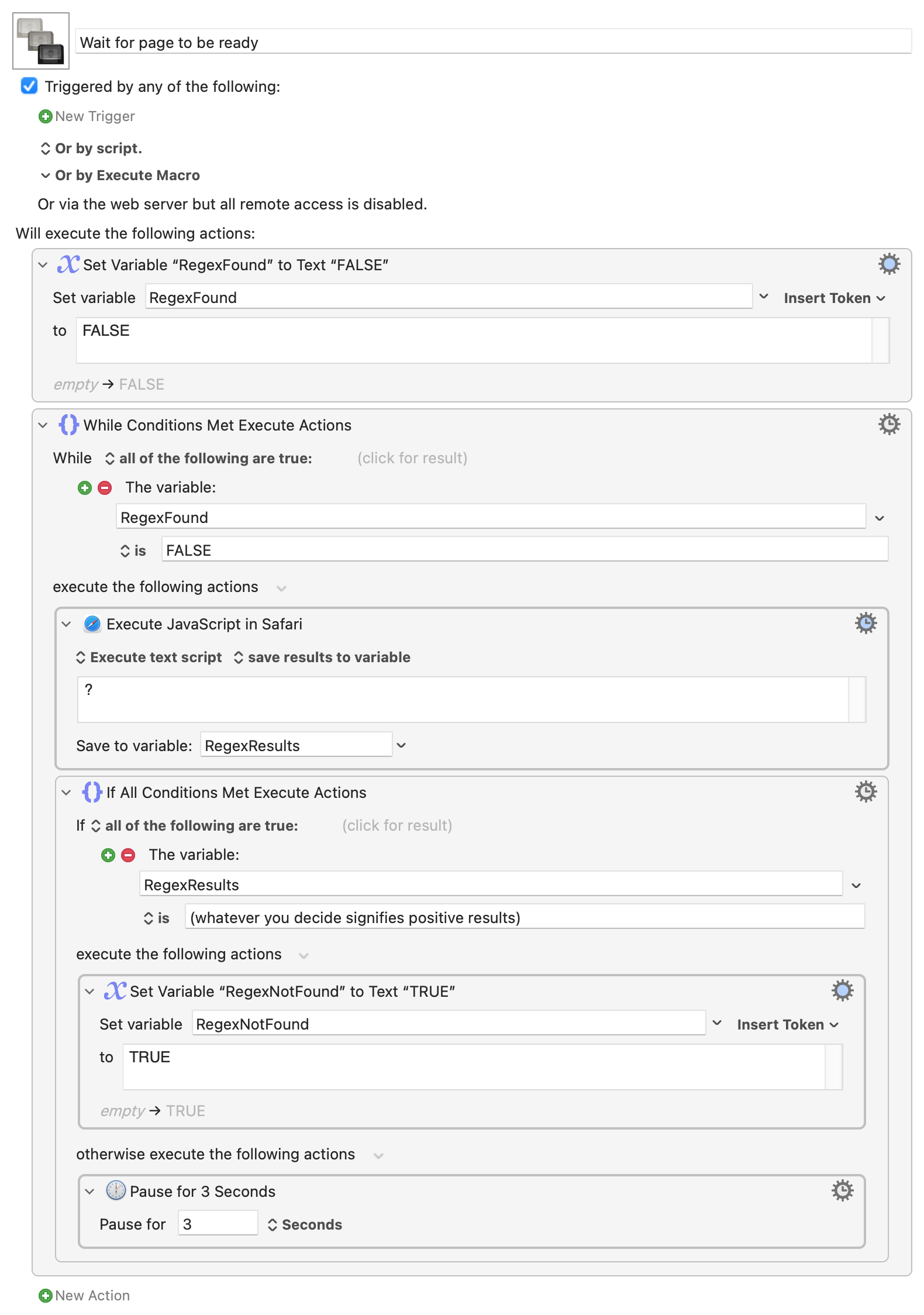Open gear menu for Pause for 3 Seconds
Image resolution: width=924 pixels, height=1315 pixels.
point(842,1191)
